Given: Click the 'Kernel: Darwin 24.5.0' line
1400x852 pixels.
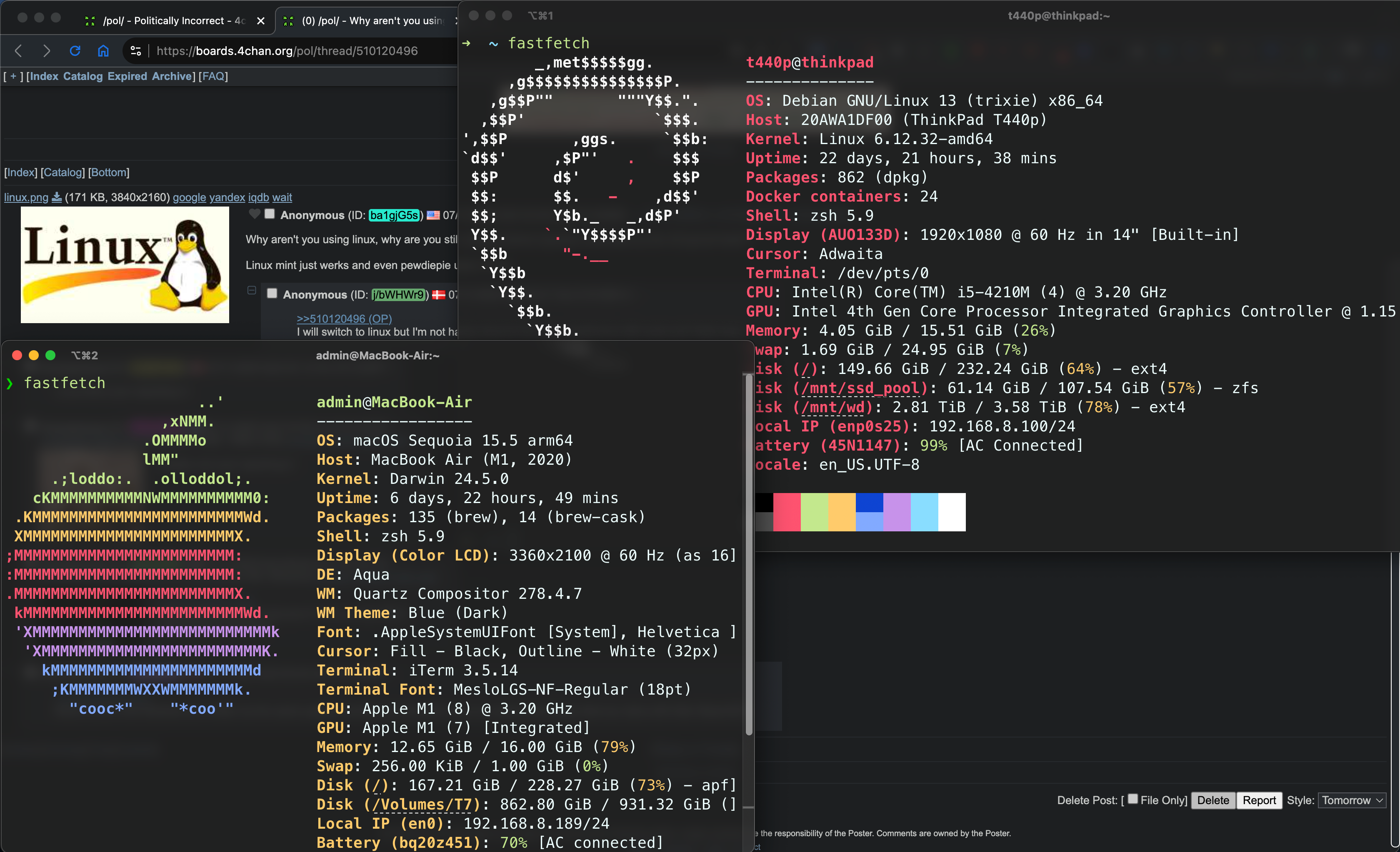Looking at the screenshot, I should pyautogui.click(x=412, y=479).
